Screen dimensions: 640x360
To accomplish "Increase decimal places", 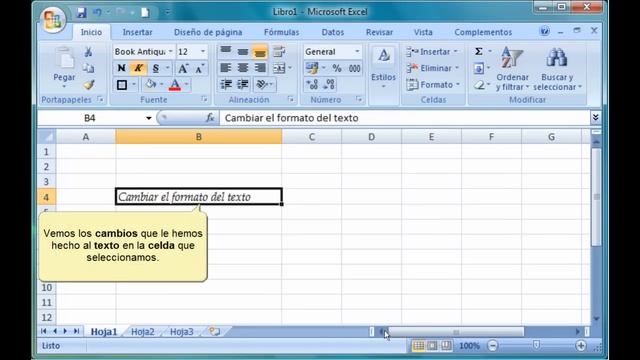I will [312, 84].
